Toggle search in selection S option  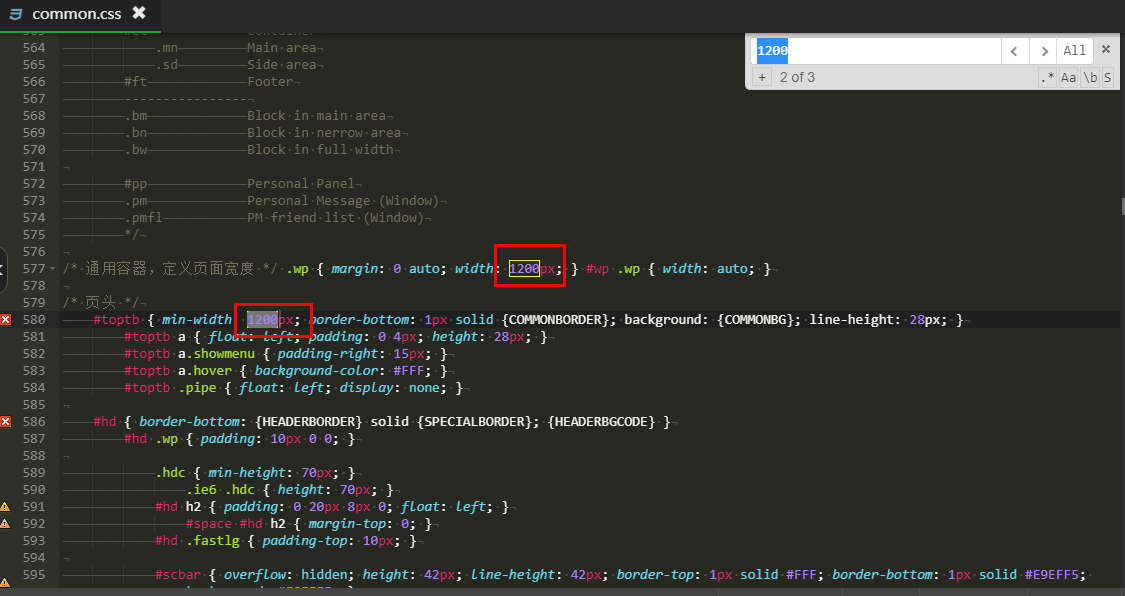[x=1108, y=77]
